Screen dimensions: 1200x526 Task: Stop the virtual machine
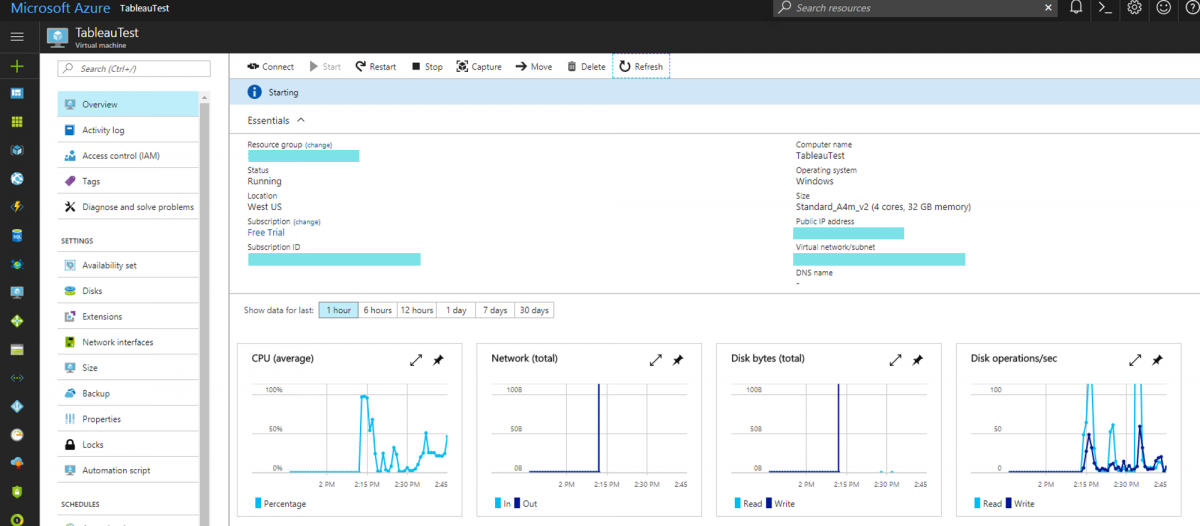click(x=427, y=67)
